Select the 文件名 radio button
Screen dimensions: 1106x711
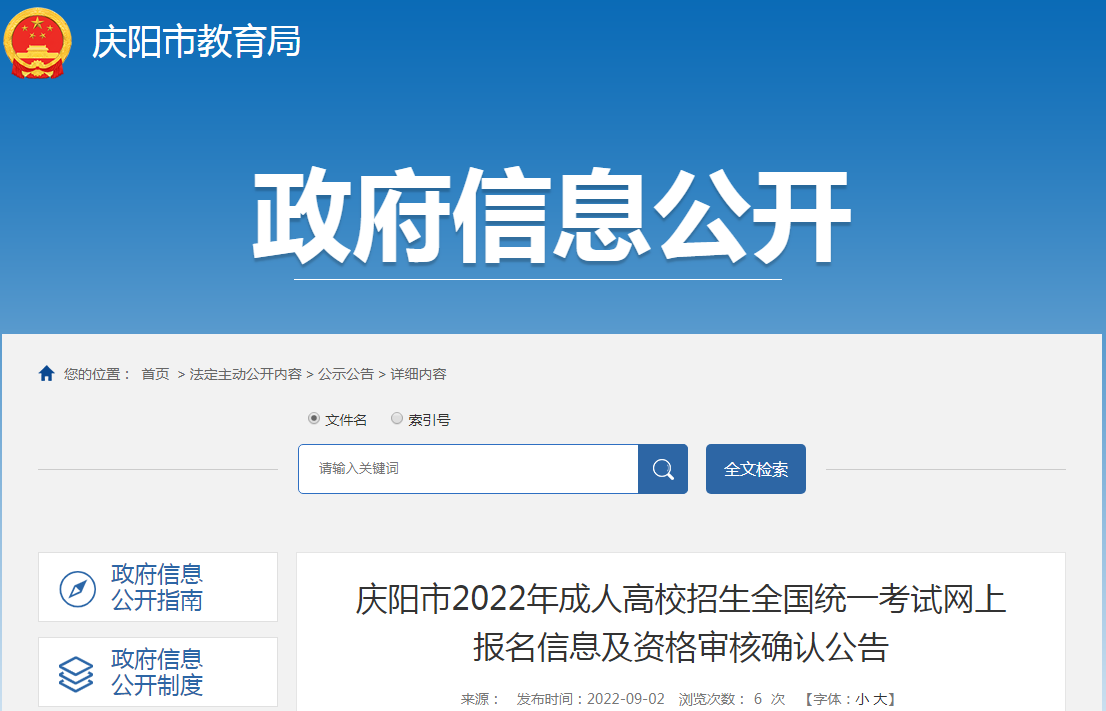[314, 418]
